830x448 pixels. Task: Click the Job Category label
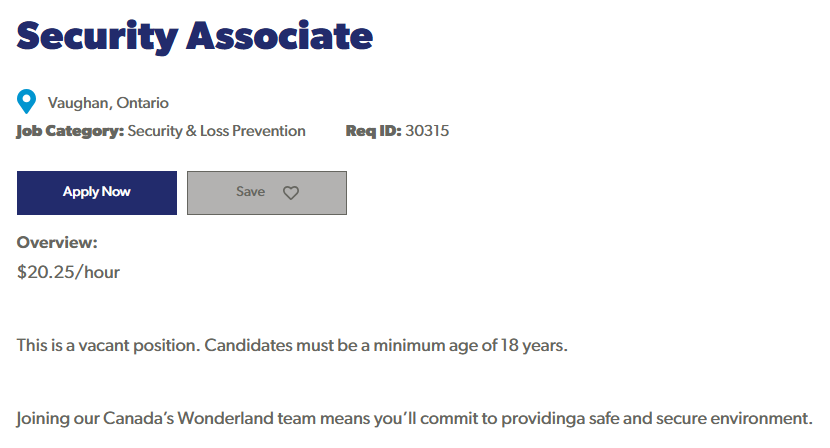(70, 131)
